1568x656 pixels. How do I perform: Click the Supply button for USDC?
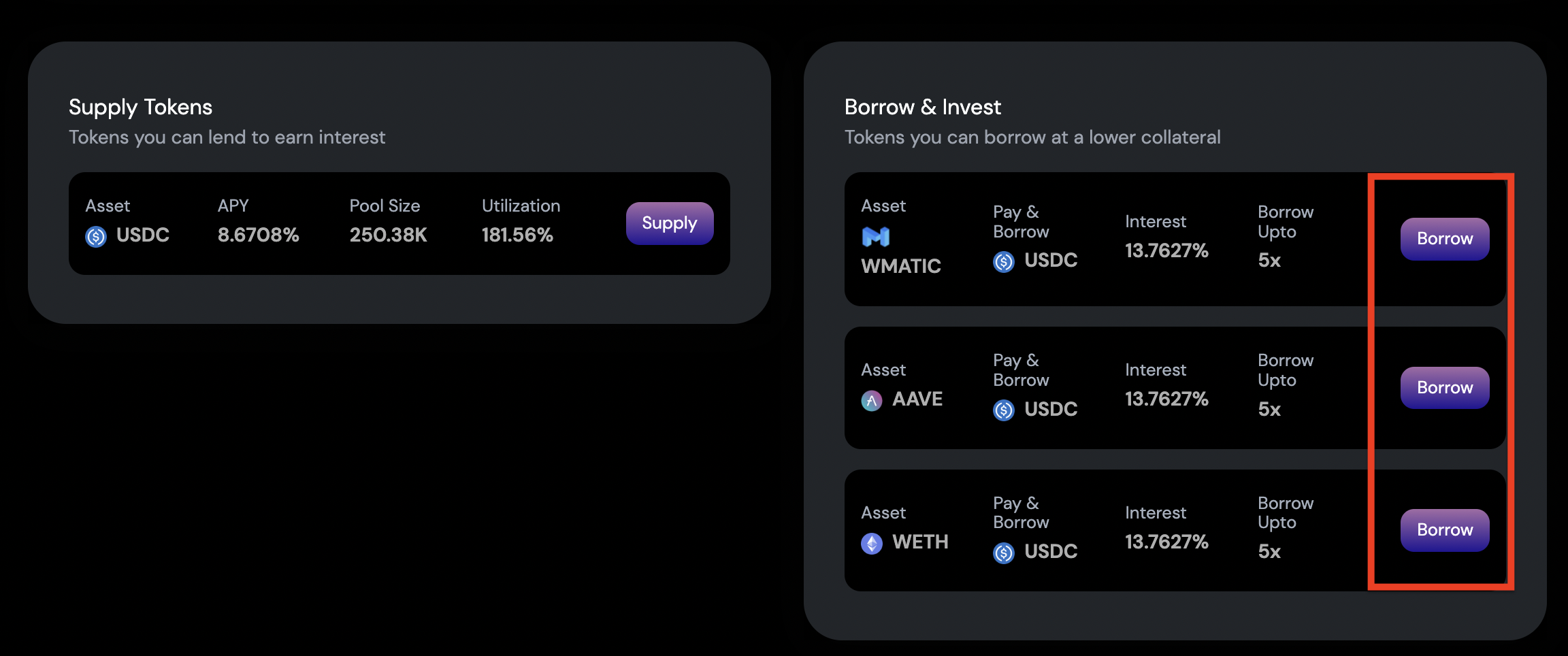(x=669, y=223)
